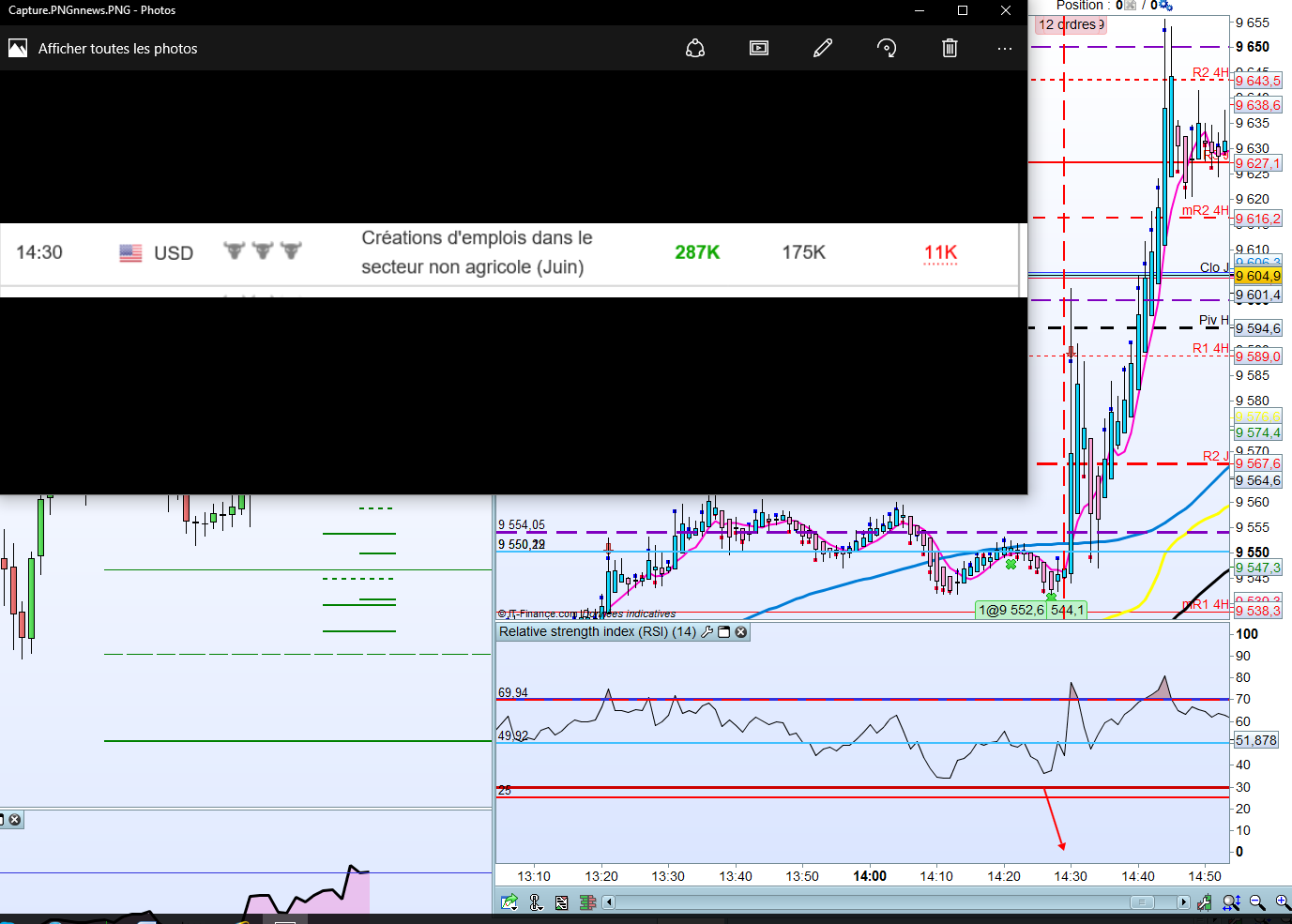Delete the photo with trash icon

click(950, 48)
